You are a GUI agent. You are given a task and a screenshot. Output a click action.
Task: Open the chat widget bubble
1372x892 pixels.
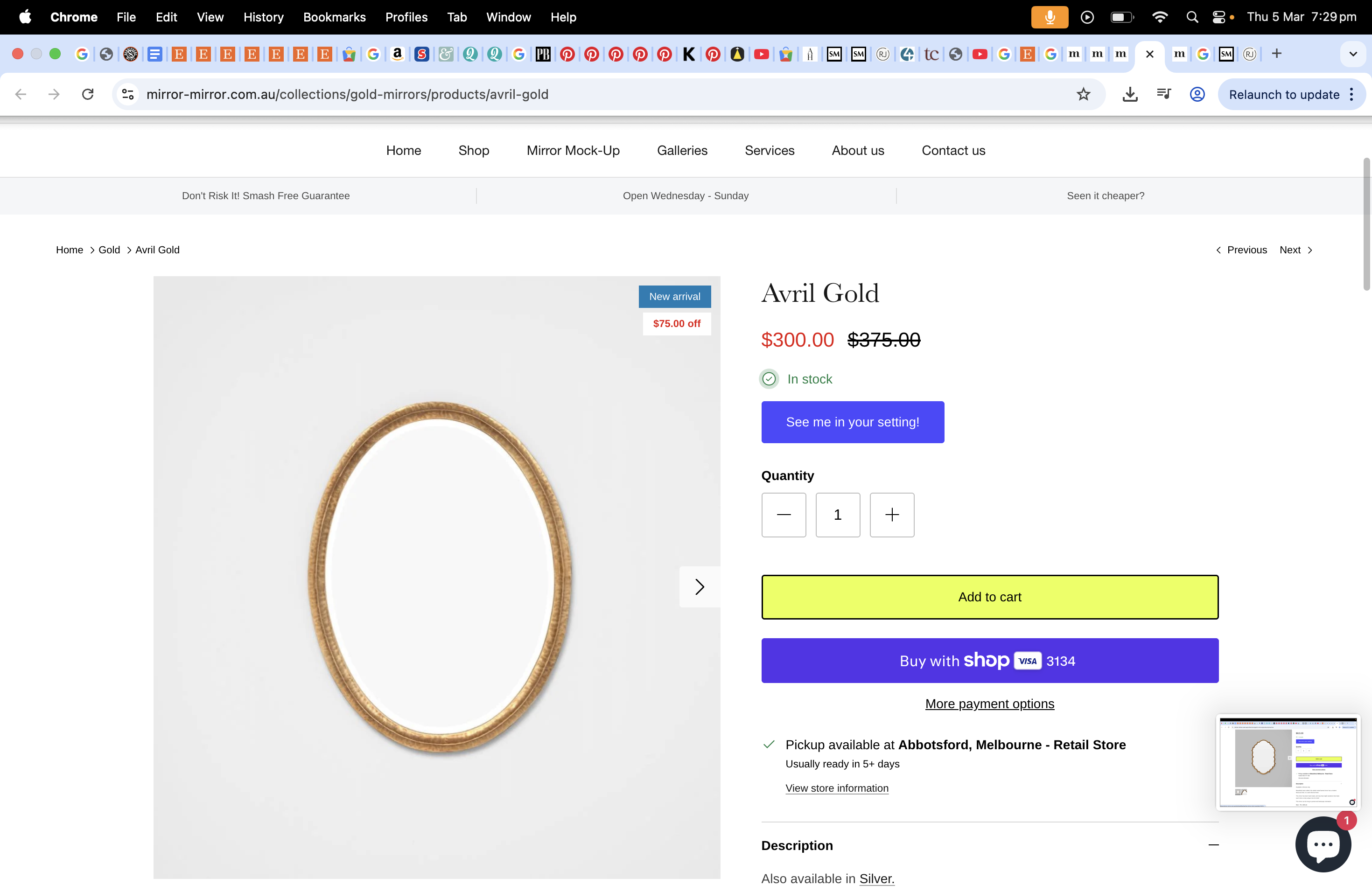pos(1323,844)
